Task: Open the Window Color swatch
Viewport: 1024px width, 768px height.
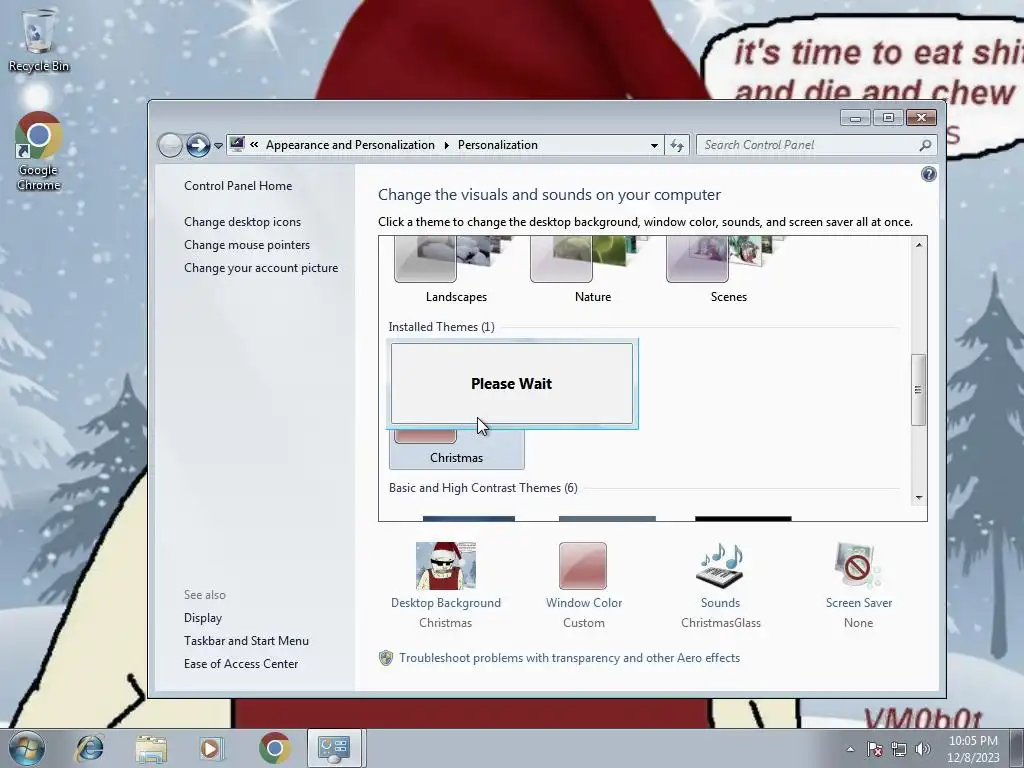Action: 583,566
